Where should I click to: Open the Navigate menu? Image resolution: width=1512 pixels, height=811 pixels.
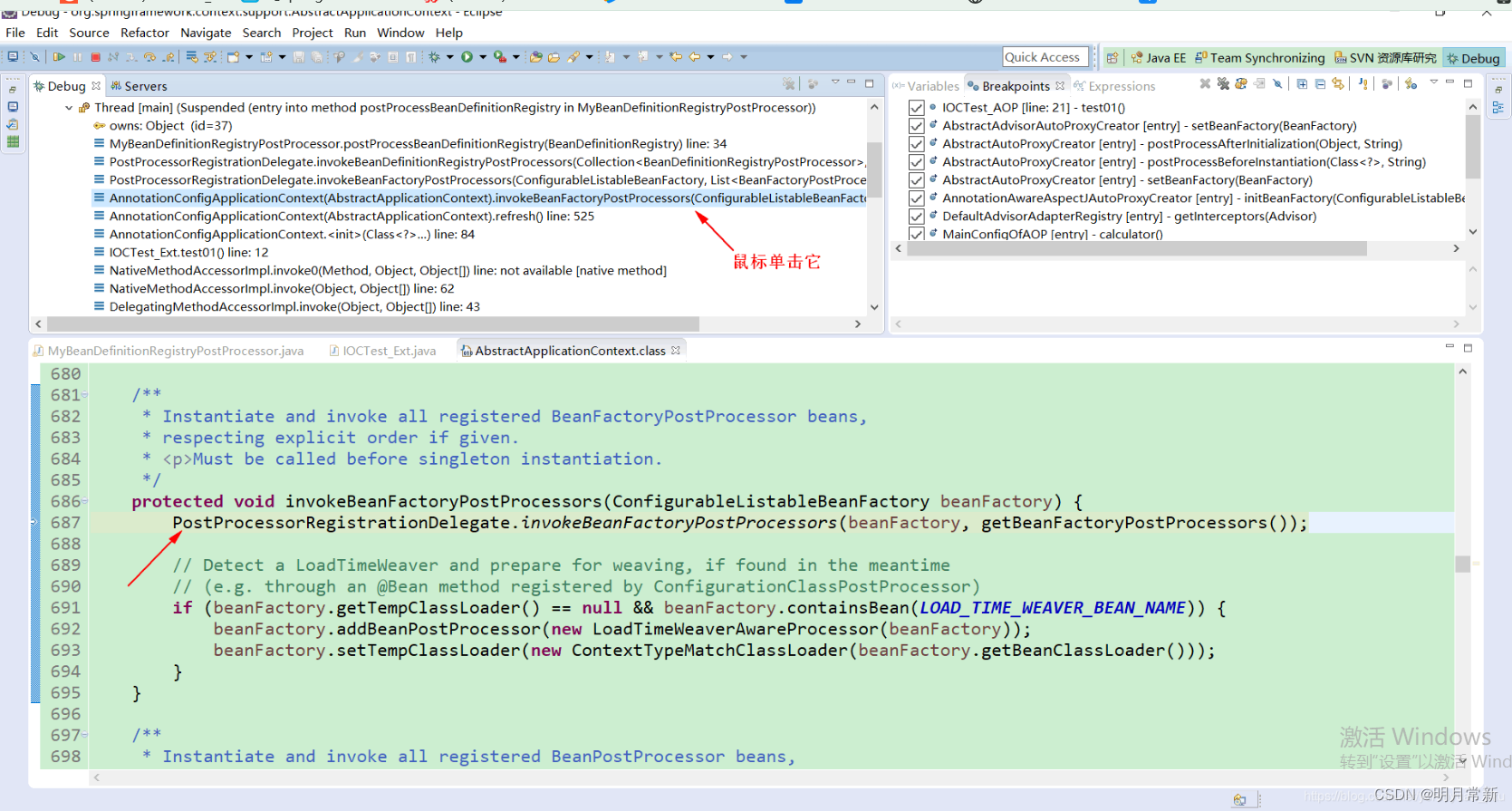tap(206, 33)
